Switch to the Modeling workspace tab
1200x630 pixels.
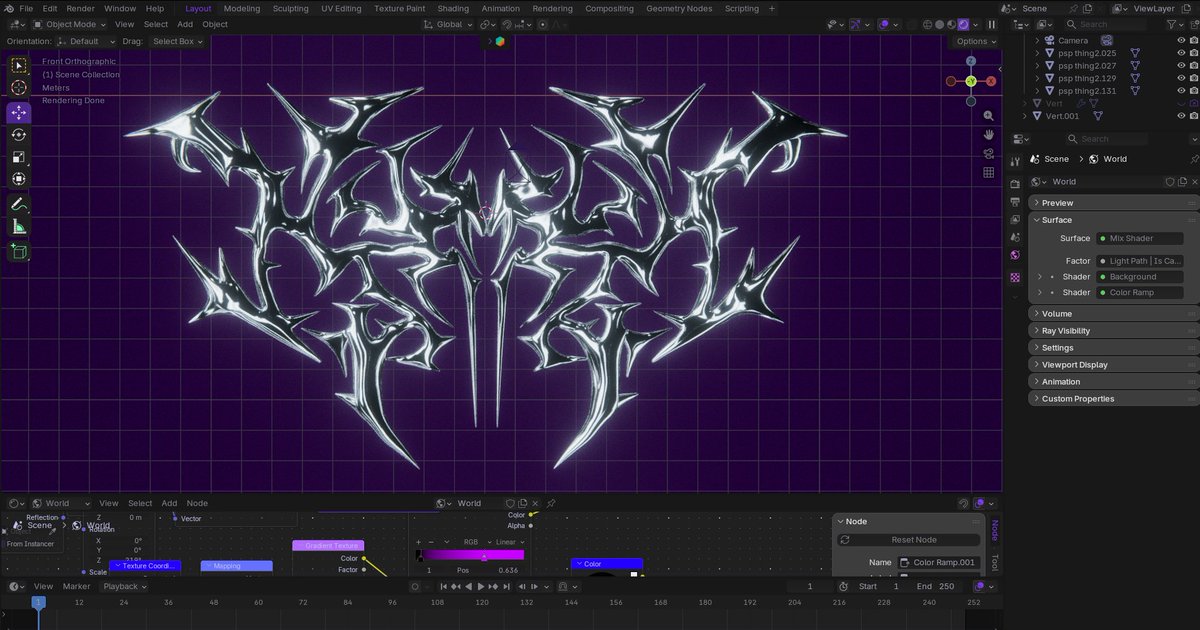pos(241,8)
